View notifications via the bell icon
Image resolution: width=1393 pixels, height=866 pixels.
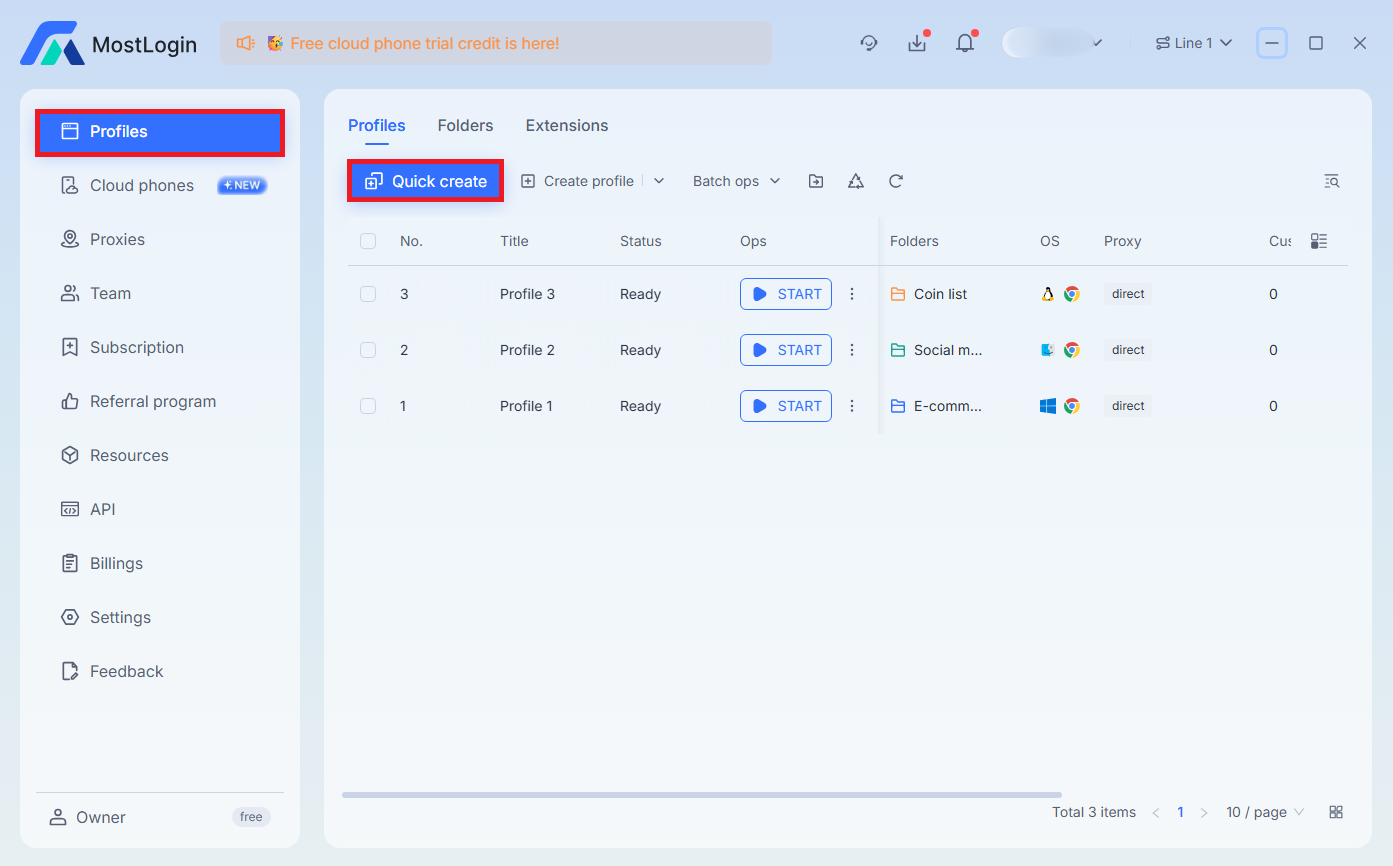(x=964, y=43)
